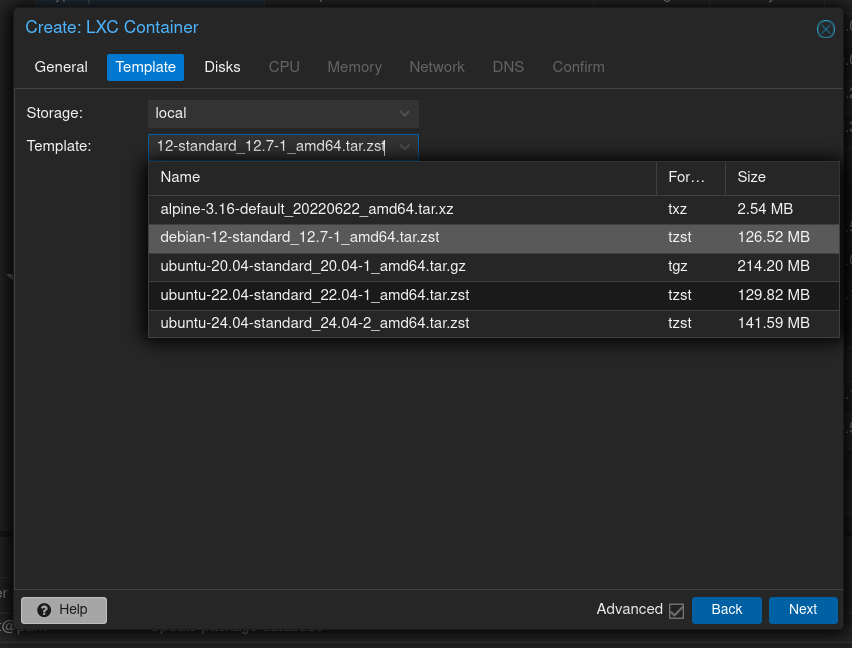
Task: Toggle the Advanced checkbox
Action: pos(676,610)
